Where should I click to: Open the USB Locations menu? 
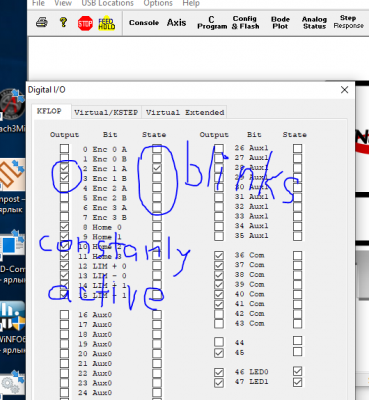click(108, 3)
